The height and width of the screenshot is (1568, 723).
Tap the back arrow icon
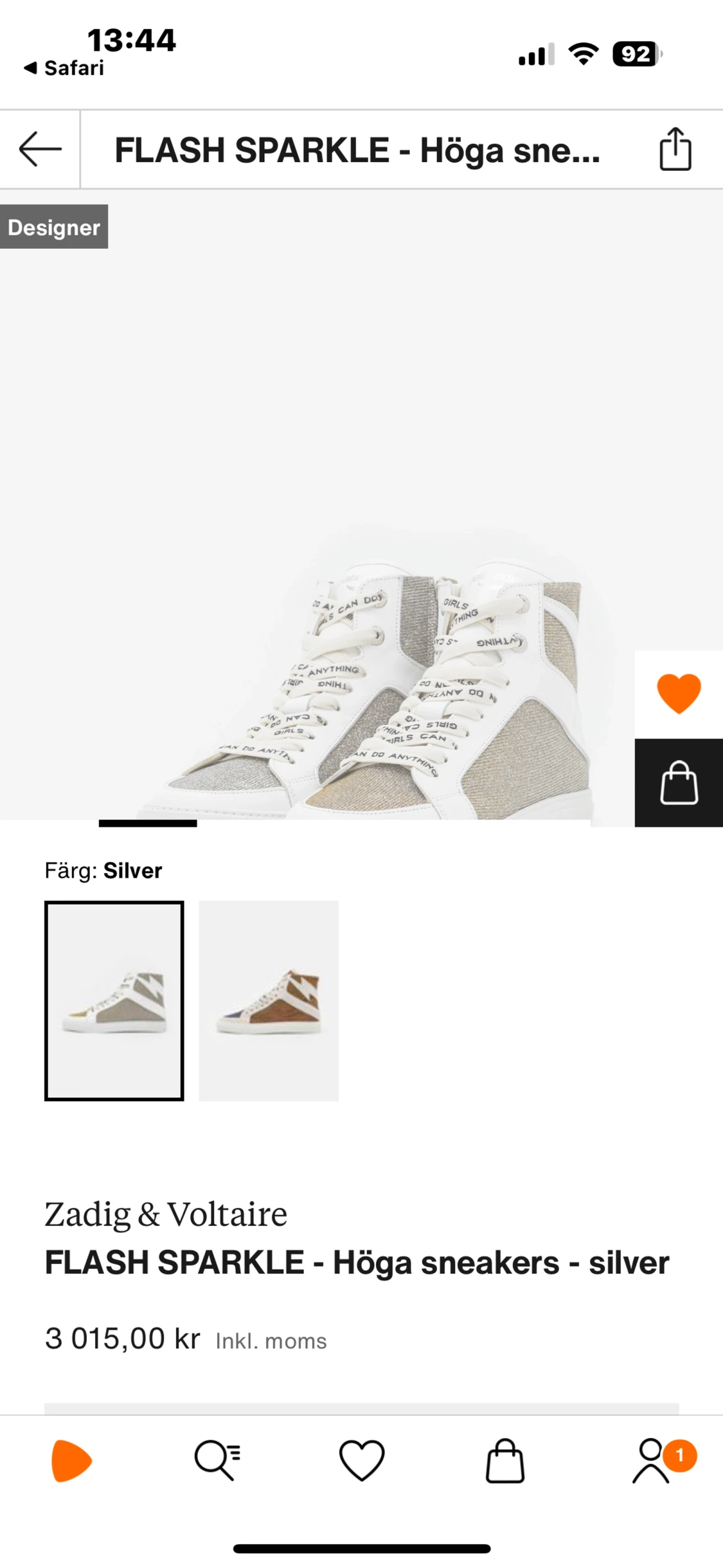(x=40, y=149)
